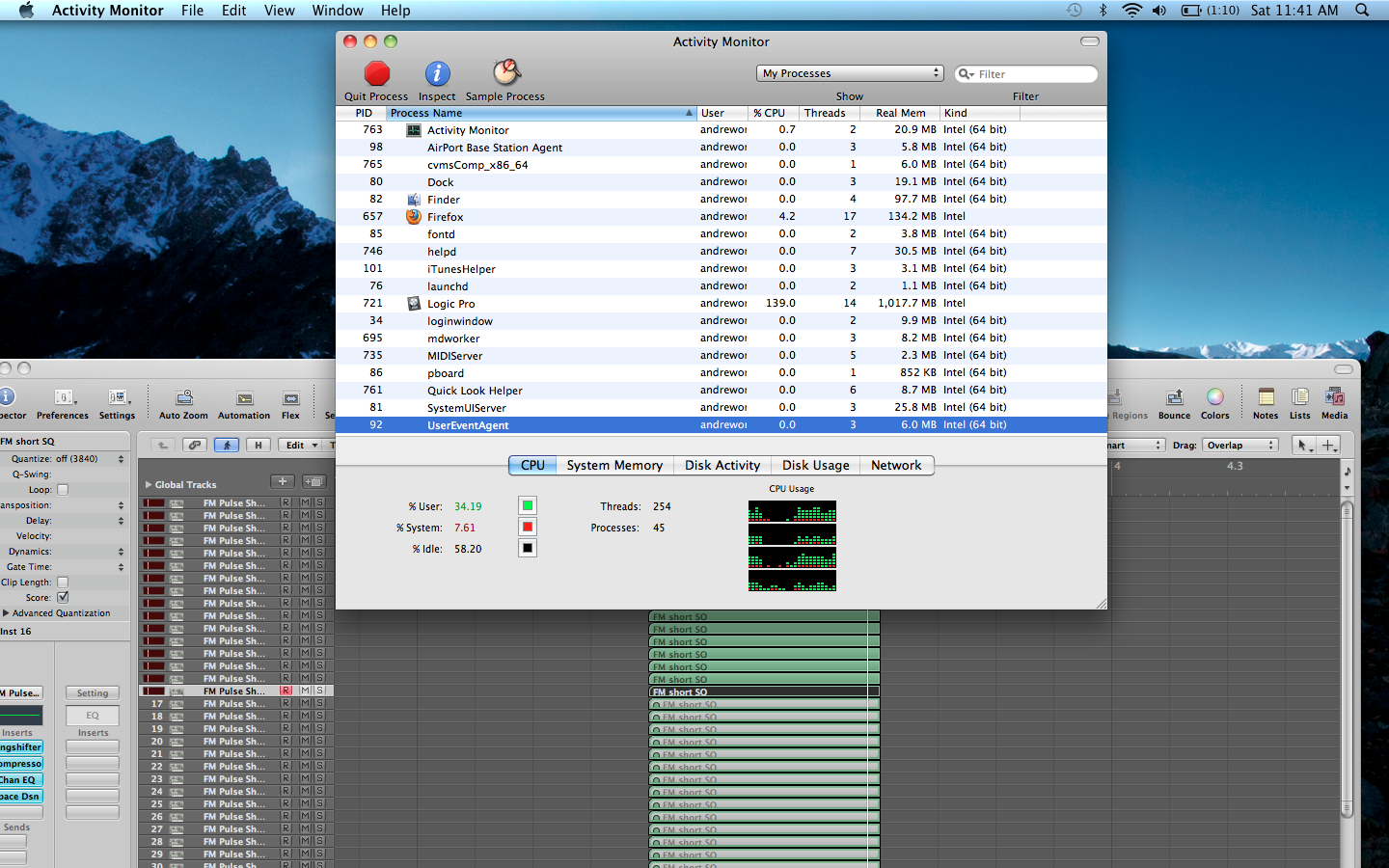
Task: Click the Time Machine icon in menu bar
Action: (x=1074, y=10)
